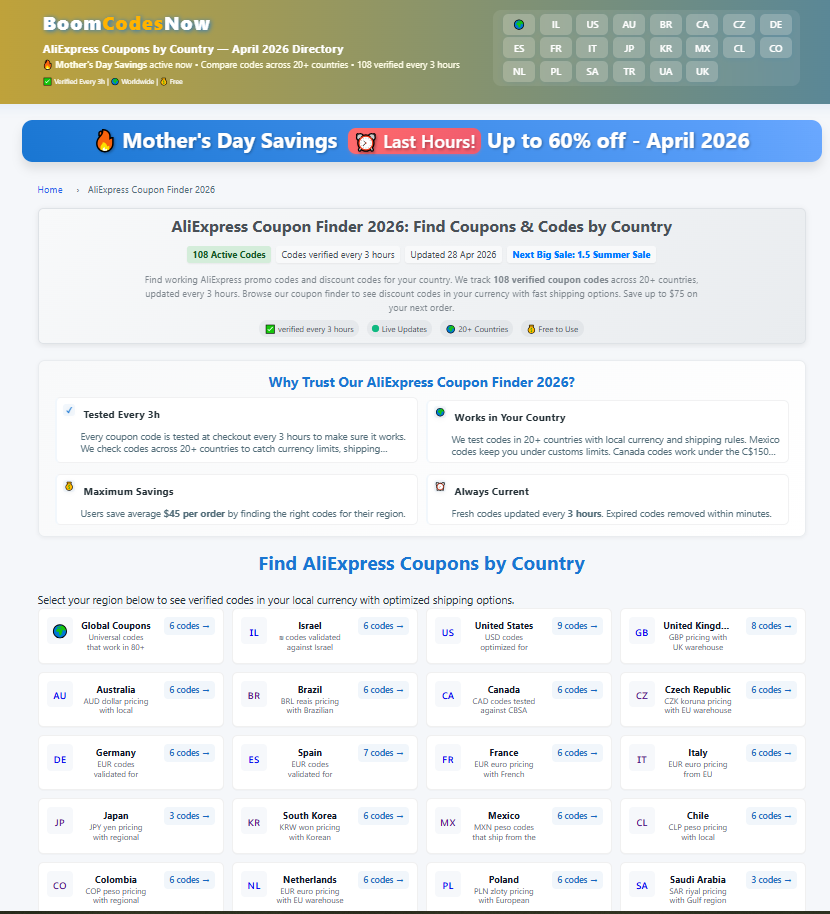Click the BR badge on Brazil card
Viewport: 830px width, 914px height.
254,695
